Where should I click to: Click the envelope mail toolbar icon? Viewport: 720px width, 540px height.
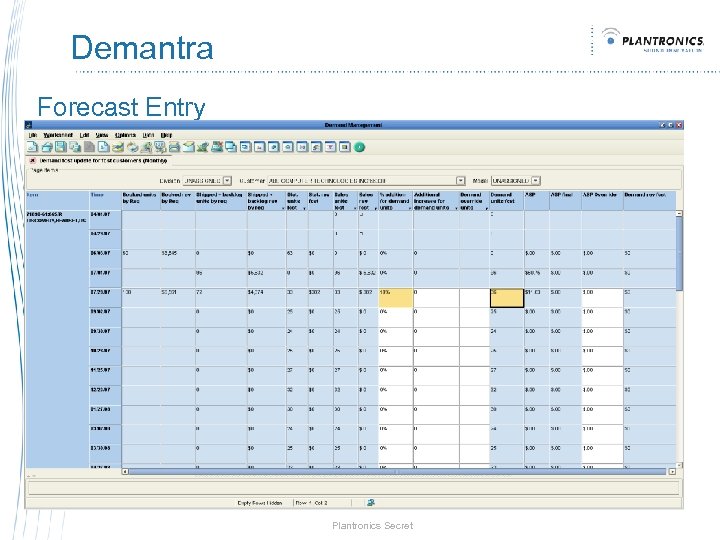click(x=188, y=147)
